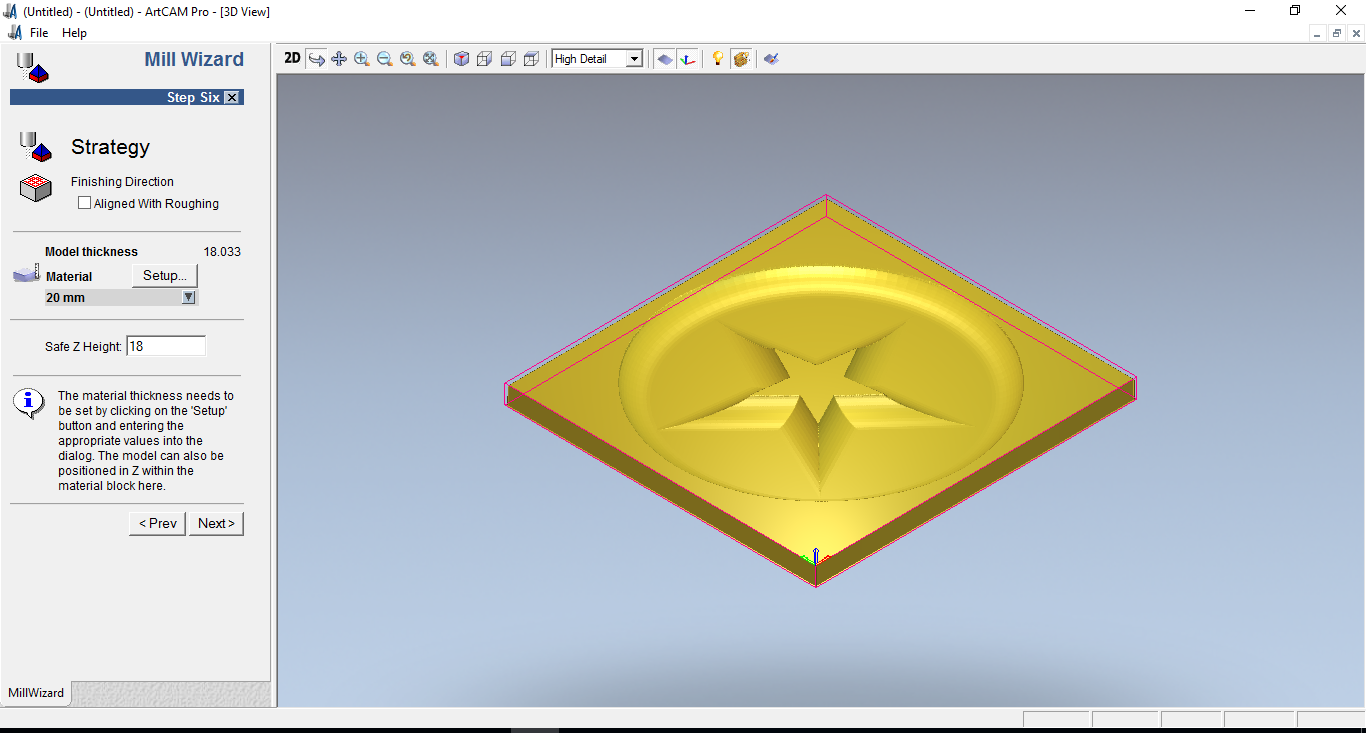Click the Mill Wizard header icon
Image resolution: width=1366 pixels, height=733 pixels.
point(33,67)
